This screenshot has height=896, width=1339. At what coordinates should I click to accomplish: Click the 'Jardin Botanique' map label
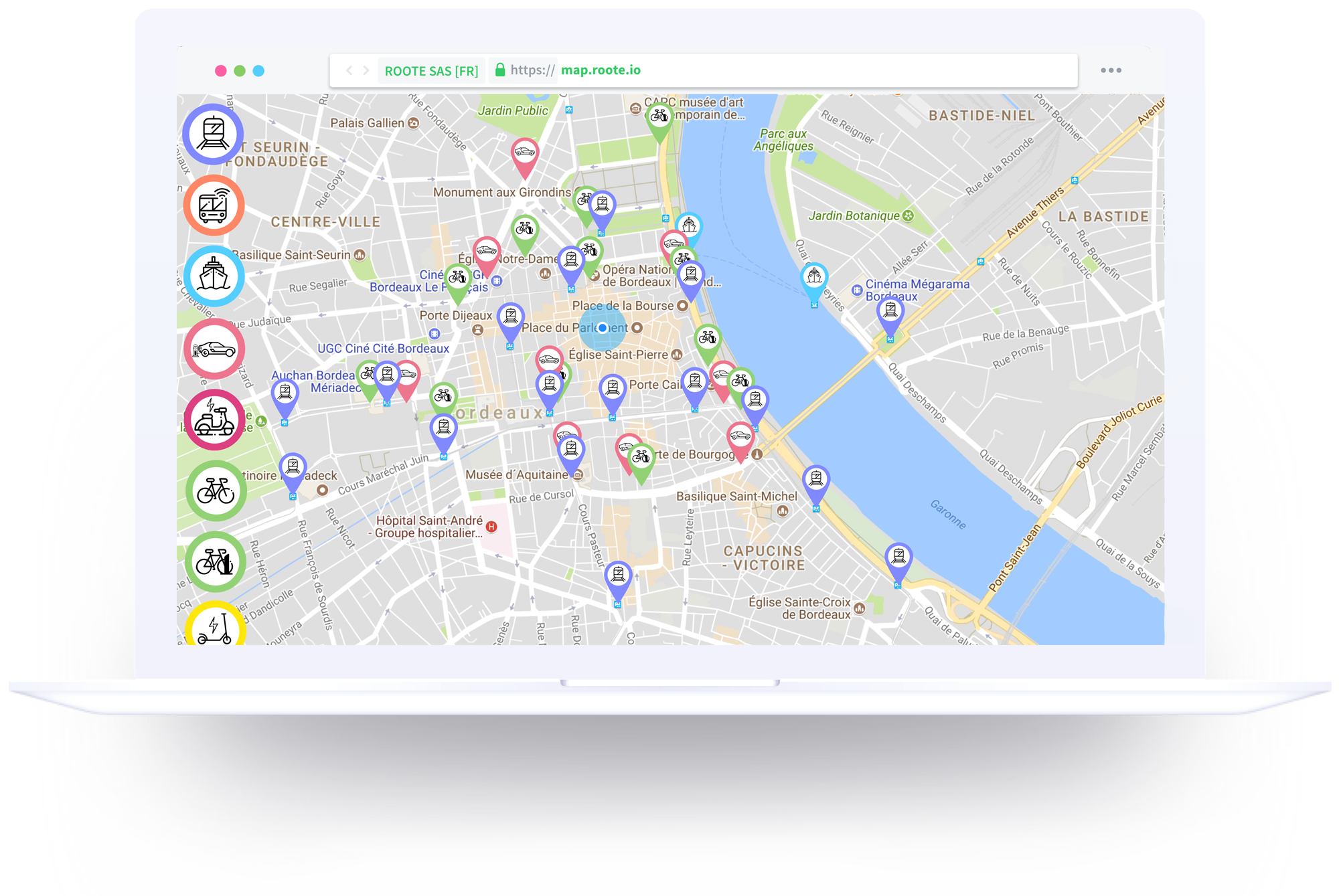[x=854, y=215]
